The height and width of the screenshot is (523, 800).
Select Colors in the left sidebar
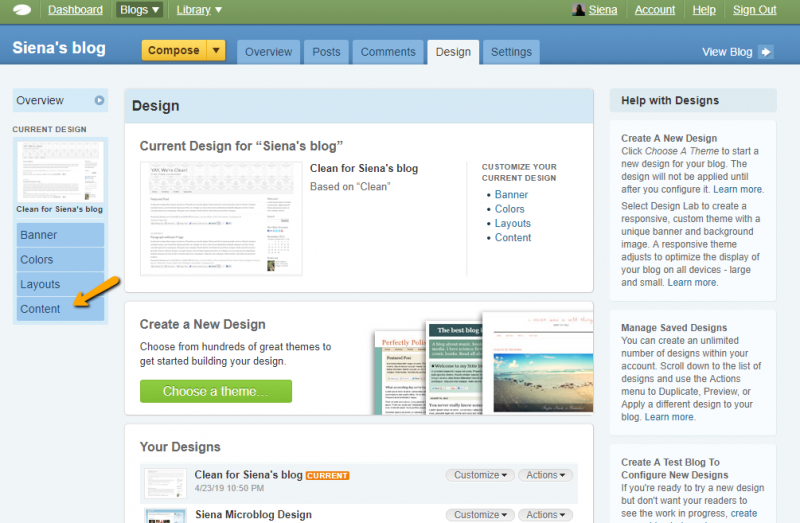[38, 260]
